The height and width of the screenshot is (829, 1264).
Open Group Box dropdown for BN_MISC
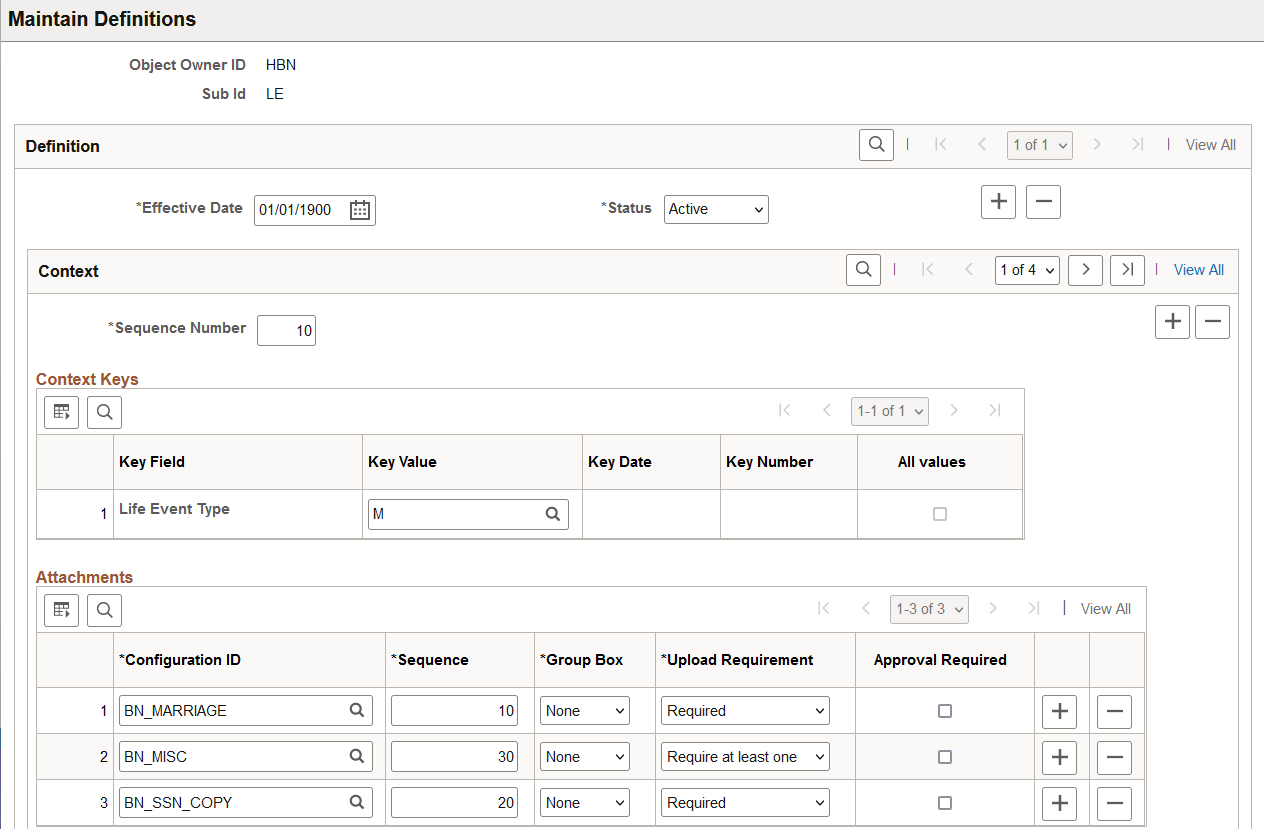pyautogui.click(x=585, y=757)
